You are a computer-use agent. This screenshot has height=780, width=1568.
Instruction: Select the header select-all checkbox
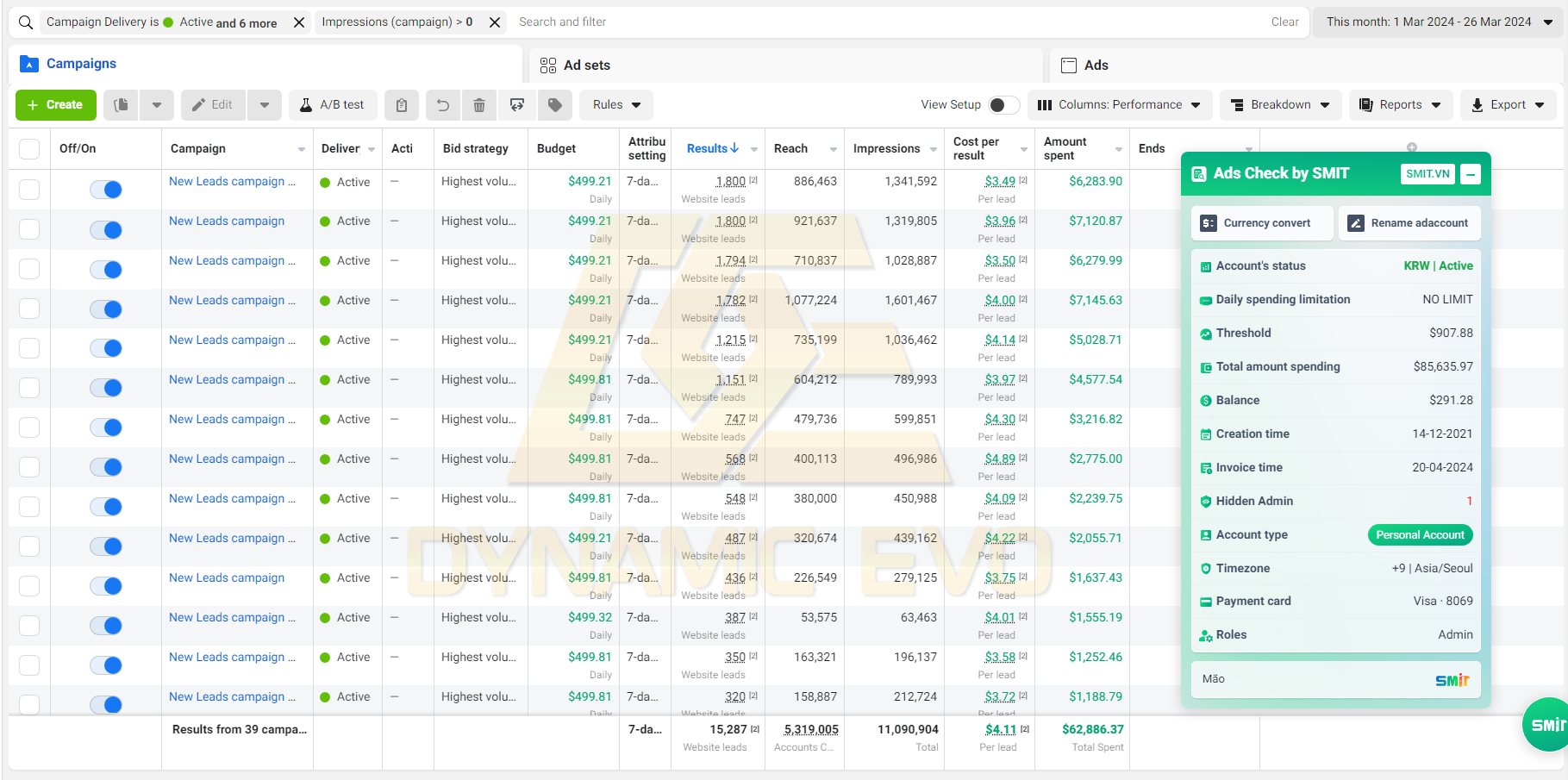point(29,149)
